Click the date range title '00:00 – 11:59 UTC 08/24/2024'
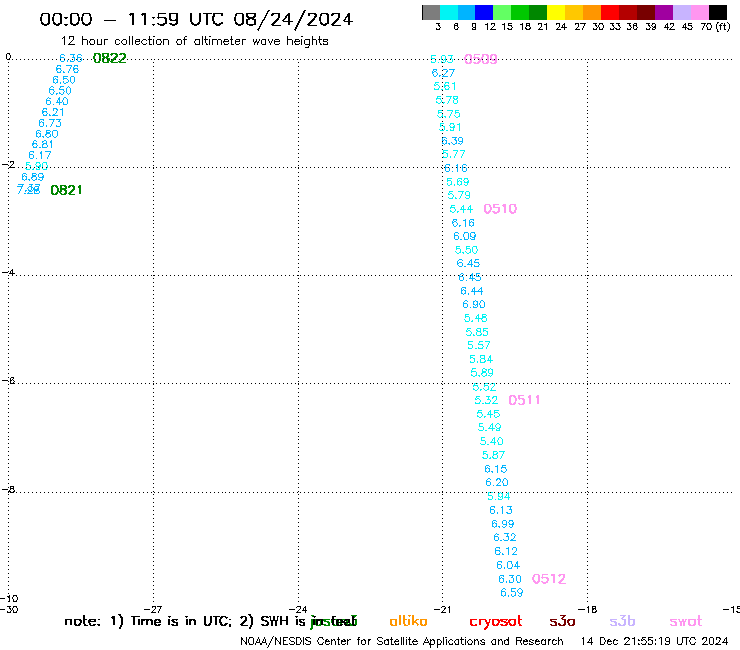 tap(196, 20)
